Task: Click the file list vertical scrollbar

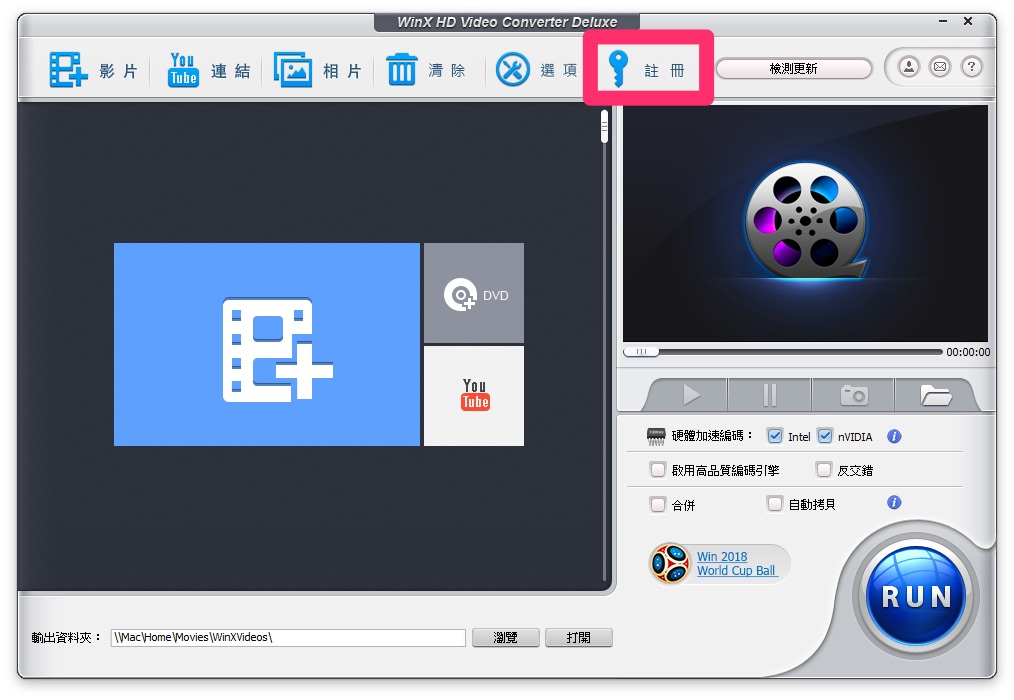Action: [605, 346]
